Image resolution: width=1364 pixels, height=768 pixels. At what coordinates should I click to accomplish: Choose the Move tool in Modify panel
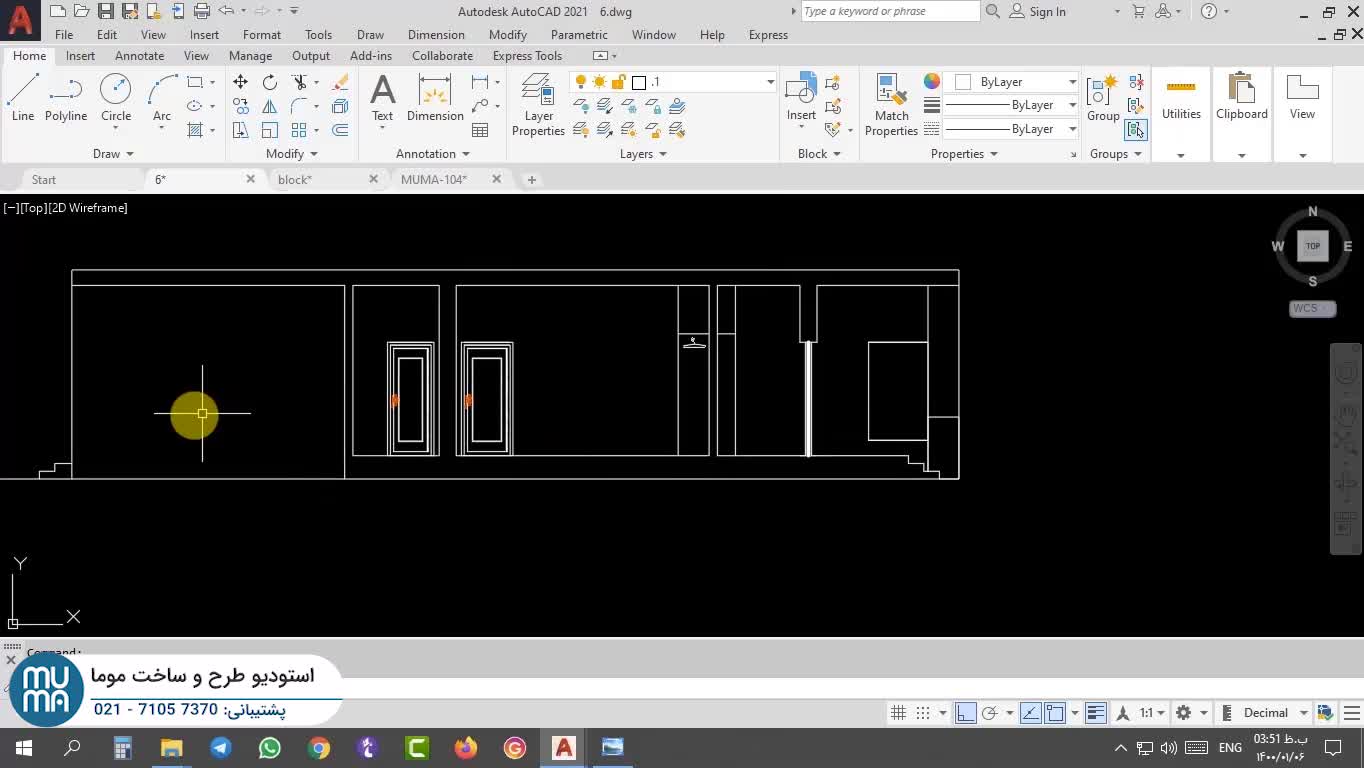tap(240, 82)
